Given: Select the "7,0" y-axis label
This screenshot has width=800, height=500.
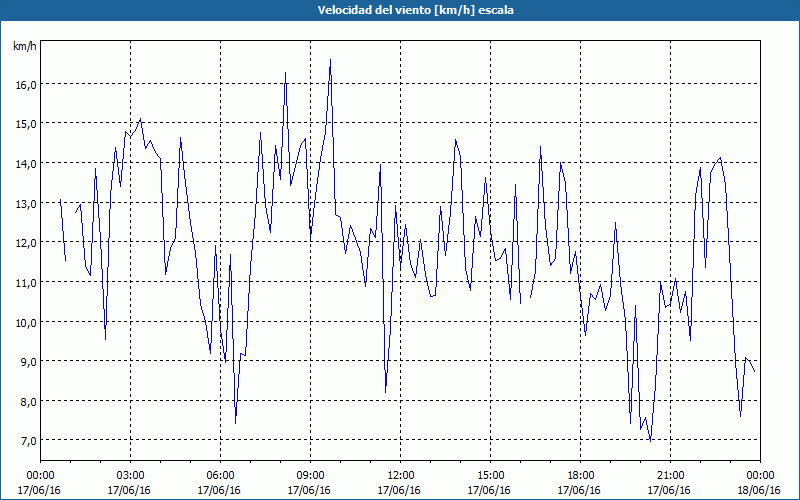Looking at the screenshot, I should [x=28, y=441].
